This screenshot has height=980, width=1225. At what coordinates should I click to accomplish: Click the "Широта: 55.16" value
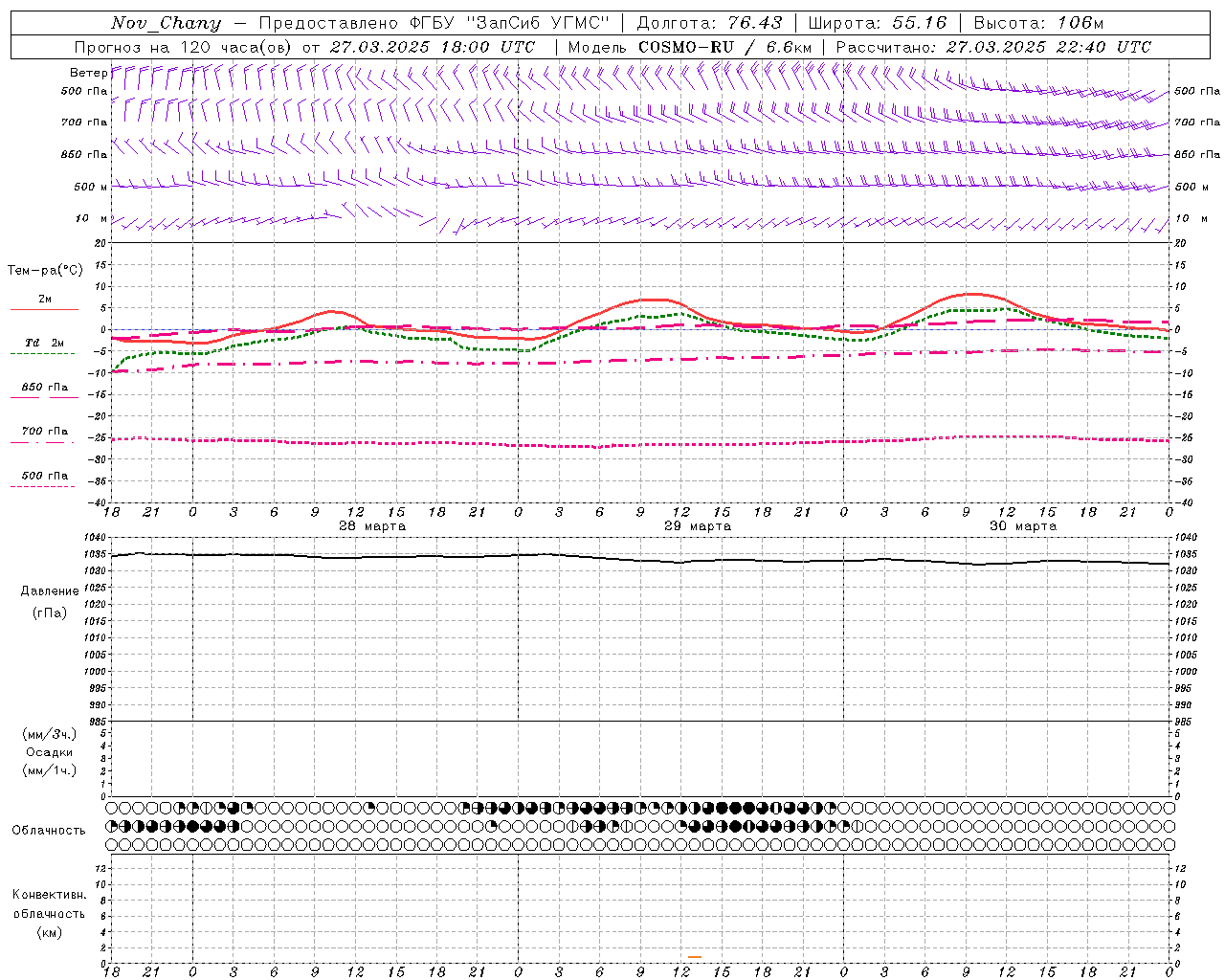tap(878, 23)
